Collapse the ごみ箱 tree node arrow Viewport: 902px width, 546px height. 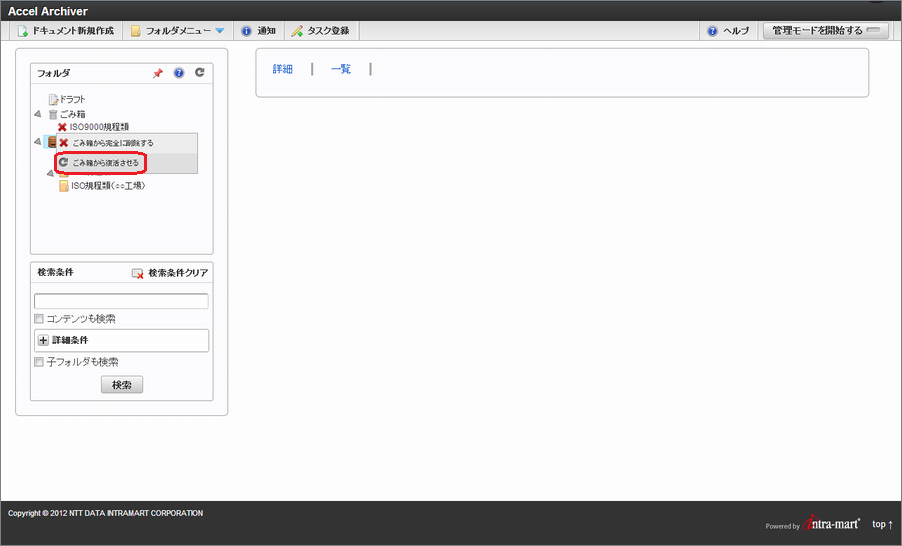coord(38,114)
